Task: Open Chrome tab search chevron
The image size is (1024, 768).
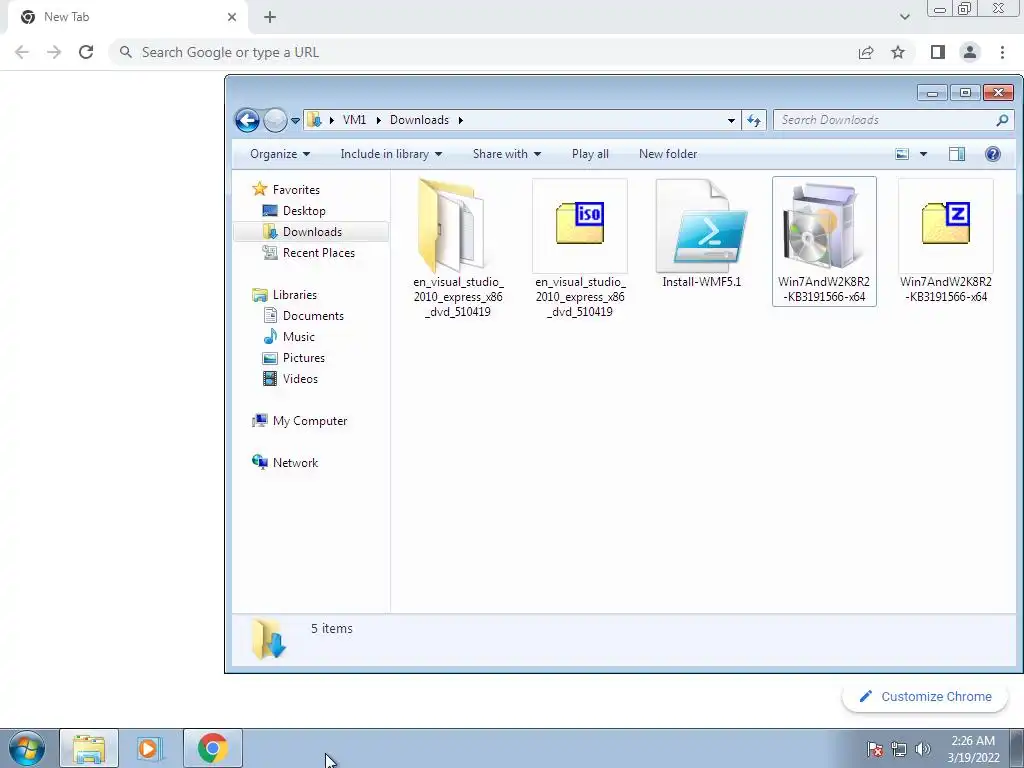Action: pyautogui.click(x=904, y=17)
